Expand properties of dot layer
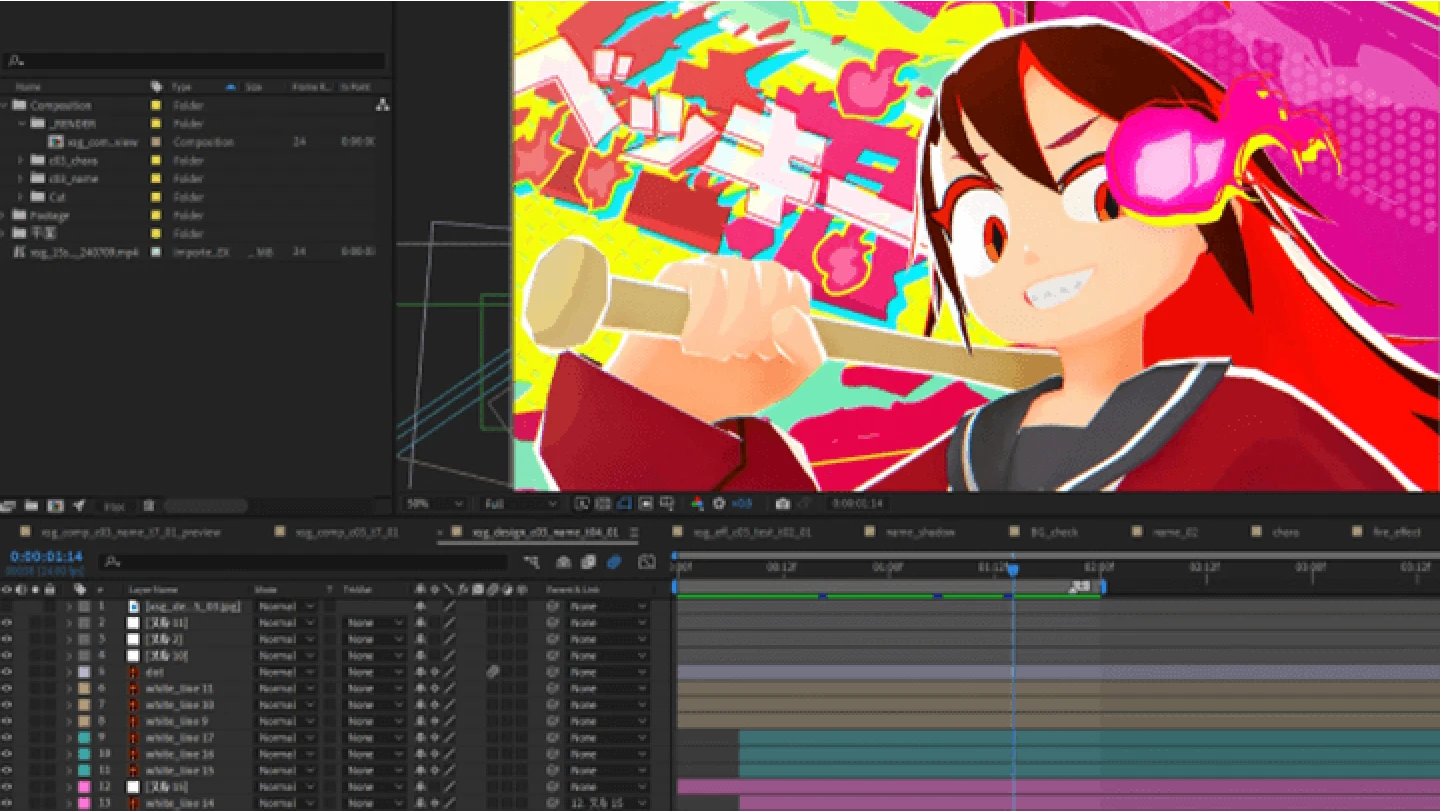The image size is (1440, 811). 69,672
